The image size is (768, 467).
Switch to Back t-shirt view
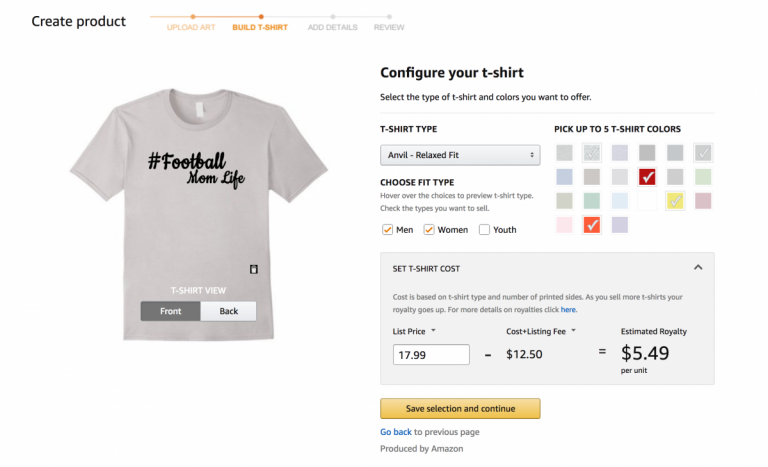click(x=229, y=311)
